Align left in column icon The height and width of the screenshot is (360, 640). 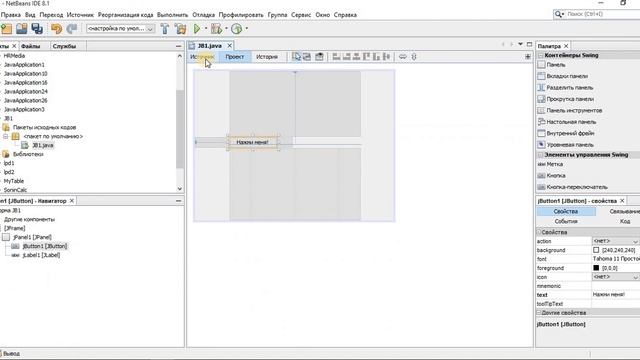(x=336, y=57)
